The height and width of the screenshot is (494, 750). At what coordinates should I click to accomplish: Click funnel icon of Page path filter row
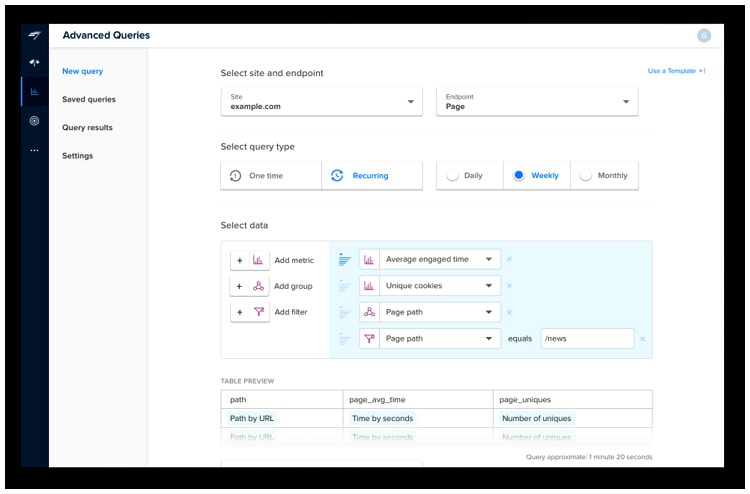coord(369,339)
